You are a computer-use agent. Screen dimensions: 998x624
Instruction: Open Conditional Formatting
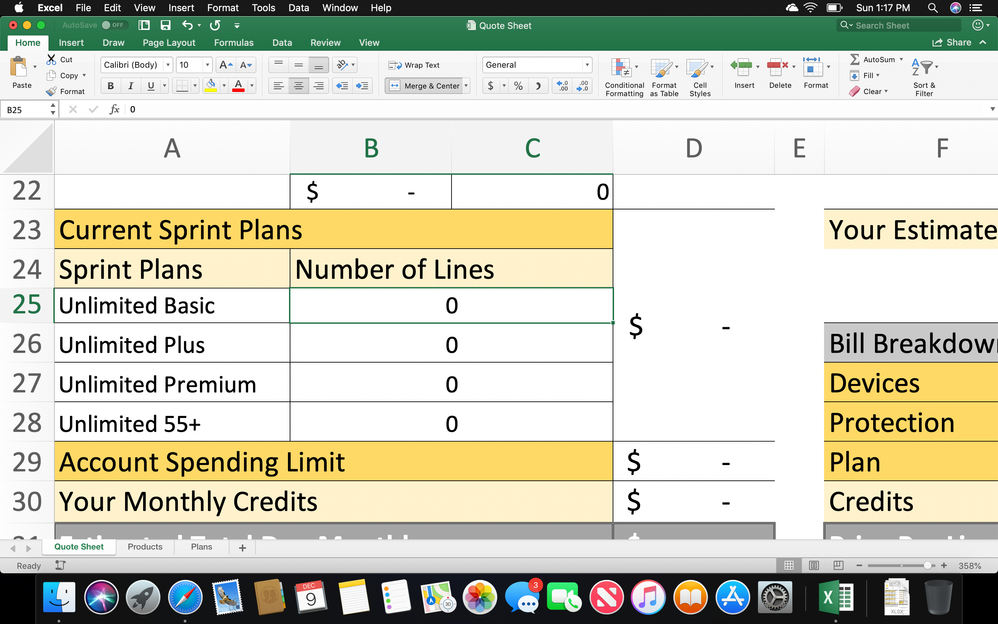click(624, 77)
